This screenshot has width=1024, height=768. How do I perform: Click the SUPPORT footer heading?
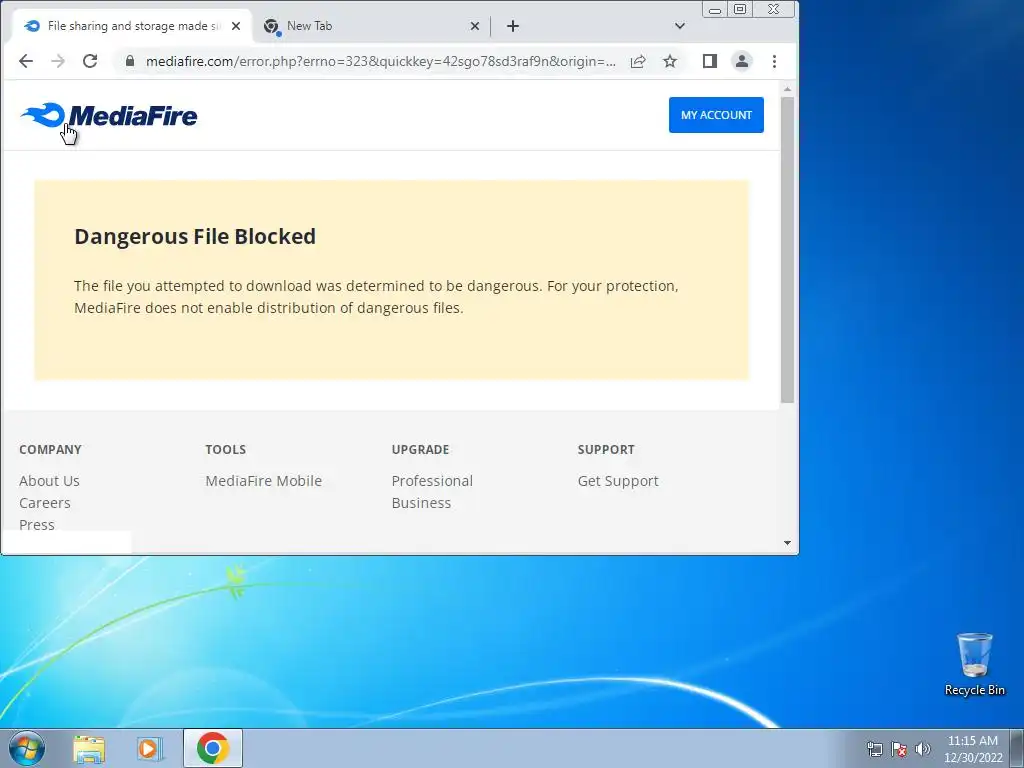(606, 449)
